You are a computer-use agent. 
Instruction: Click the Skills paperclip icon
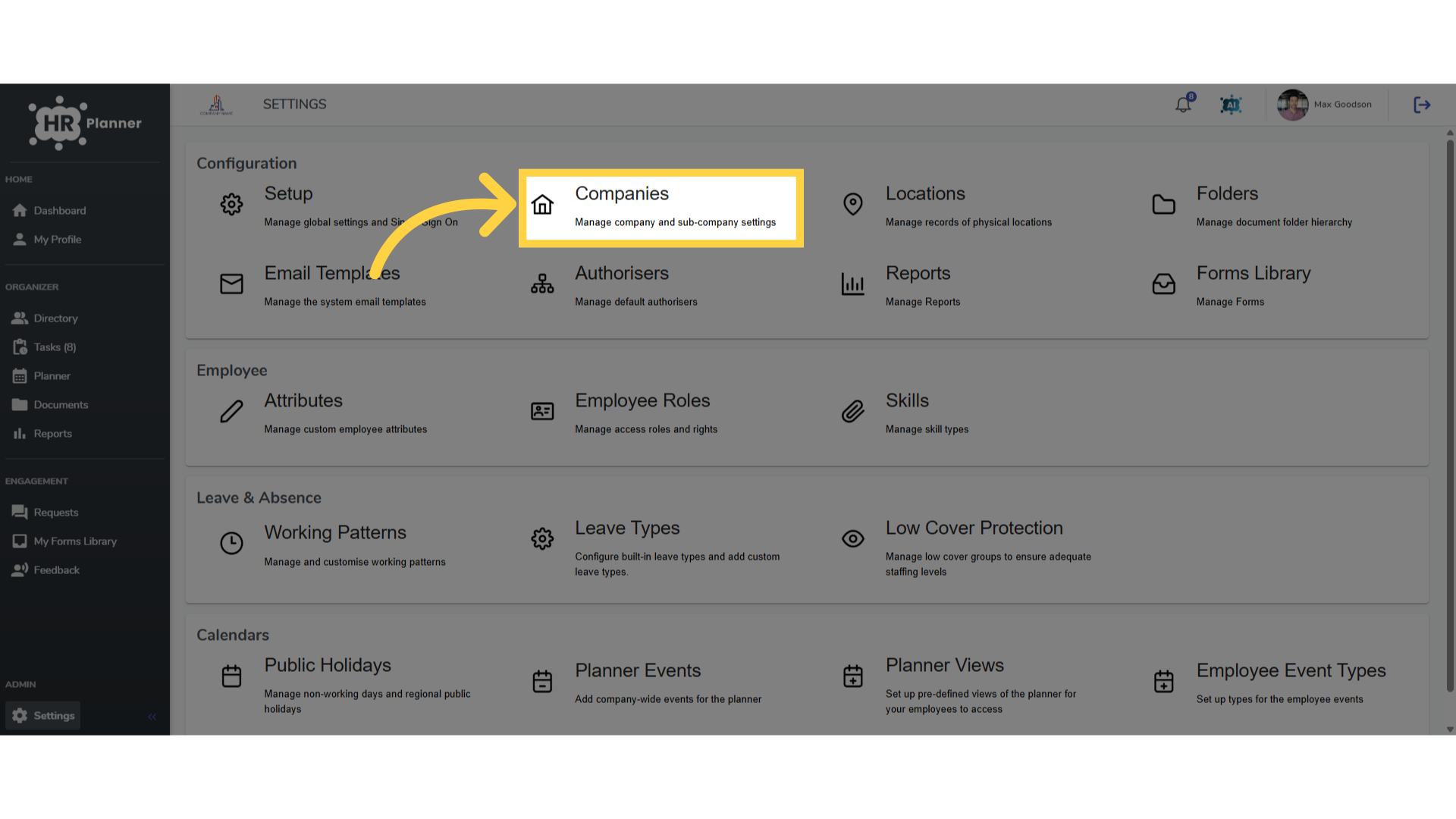point(853,411)
